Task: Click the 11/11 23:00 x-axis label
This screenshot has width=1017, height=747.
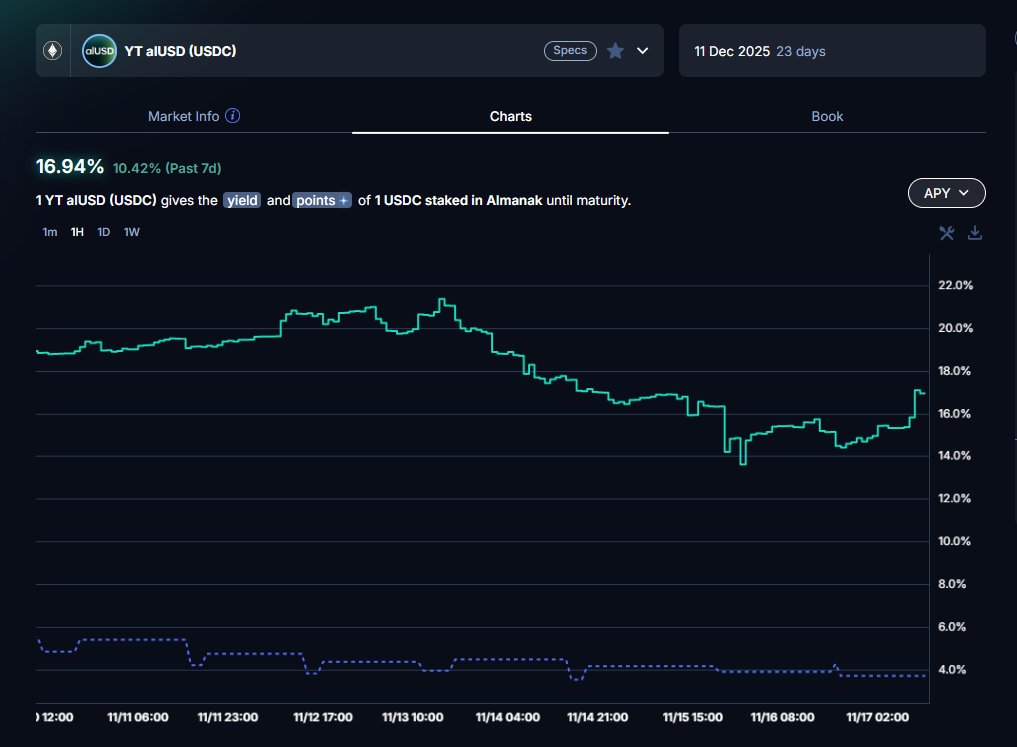Action: (228, 717)
